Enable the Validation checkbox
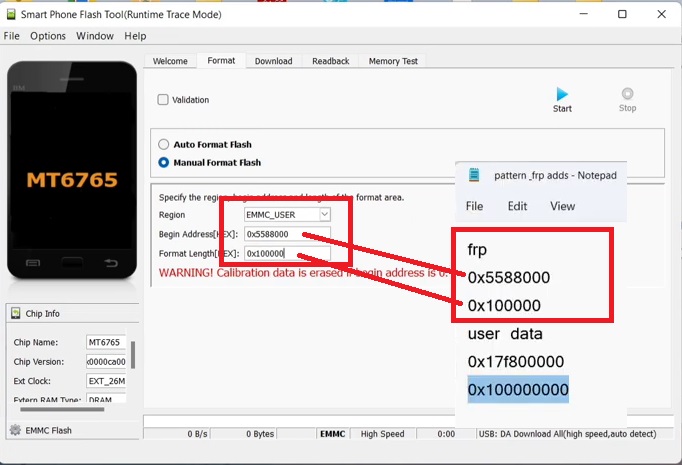 (163, 100)
